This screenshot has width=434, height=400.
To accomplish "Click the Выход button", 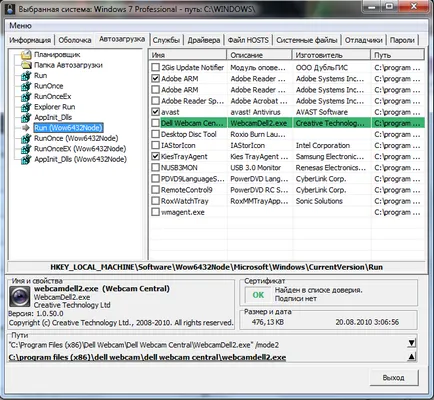I will click(x=394, y=378).
